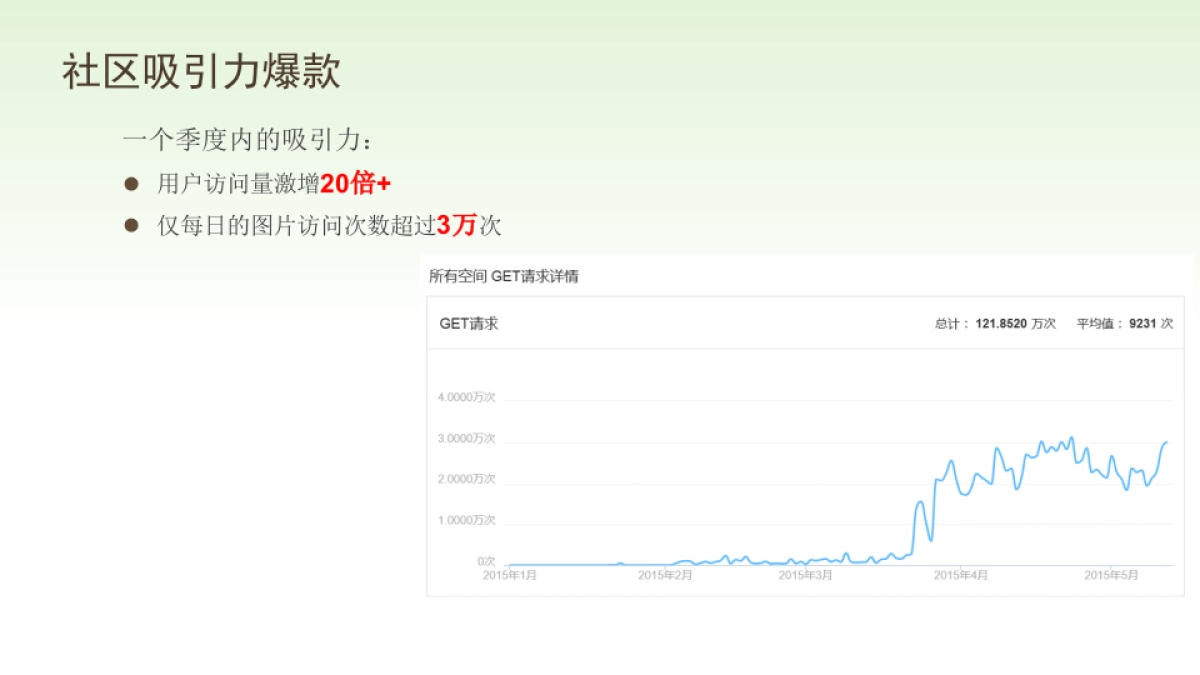
Task: Click the y-axis label 4.0000万次
Action: [467, 397]
